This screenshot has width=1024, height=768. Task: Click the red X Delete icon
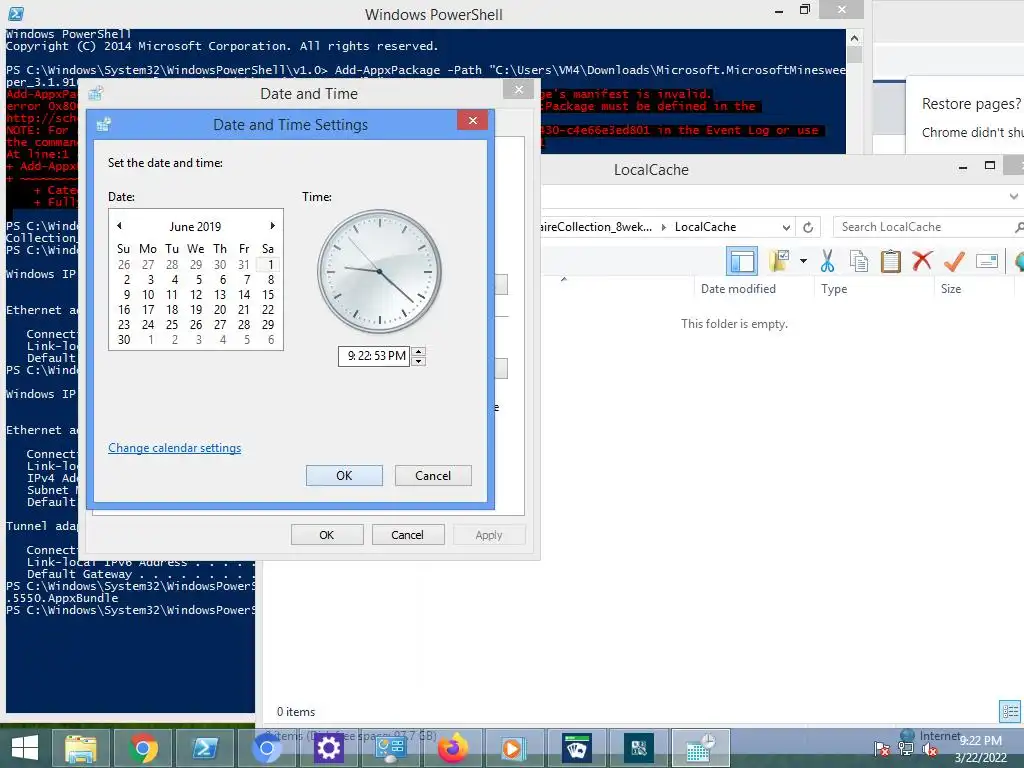(x=922, y=261)
